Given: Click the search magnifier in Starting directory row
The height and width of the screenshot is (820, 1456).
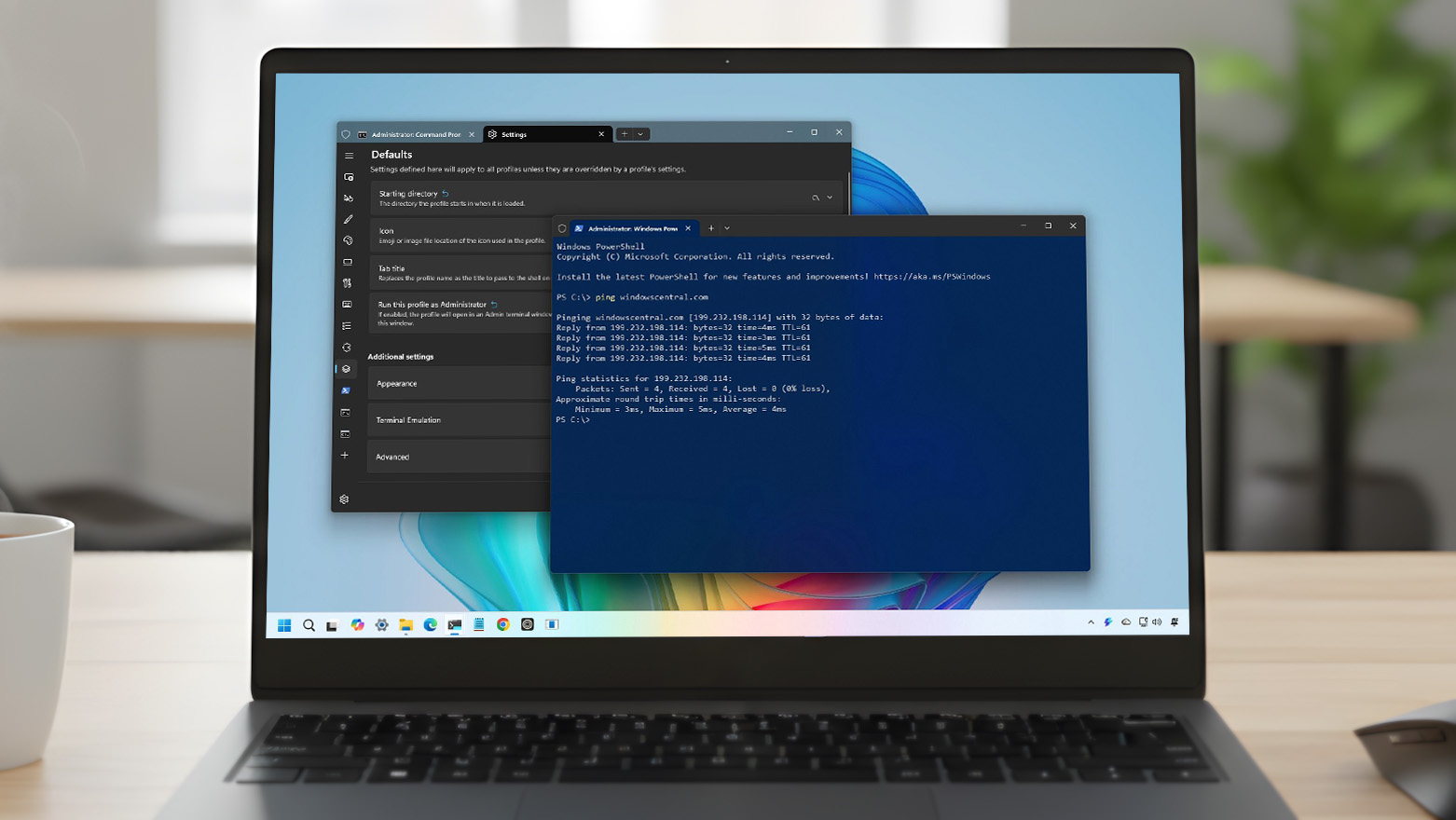Looking at the screenshot, I should pos(817,197).
